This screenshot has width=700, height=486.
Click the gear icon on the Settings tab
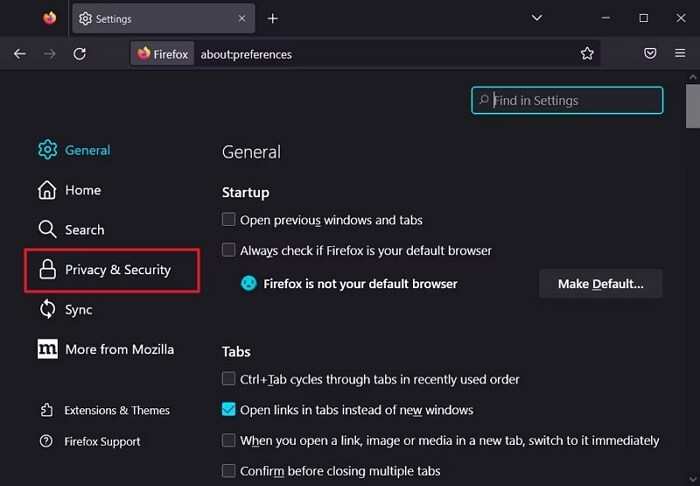pyautogui.click(x=85, y=19)
